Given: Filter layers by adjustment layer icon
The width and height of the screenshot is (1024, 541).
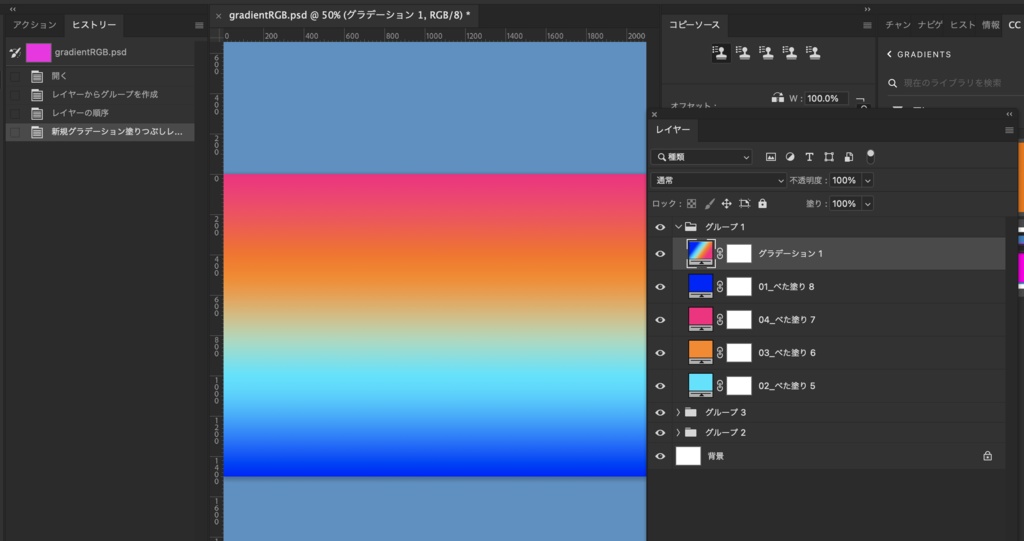Looking at the screenshot, I should [790, 157].
